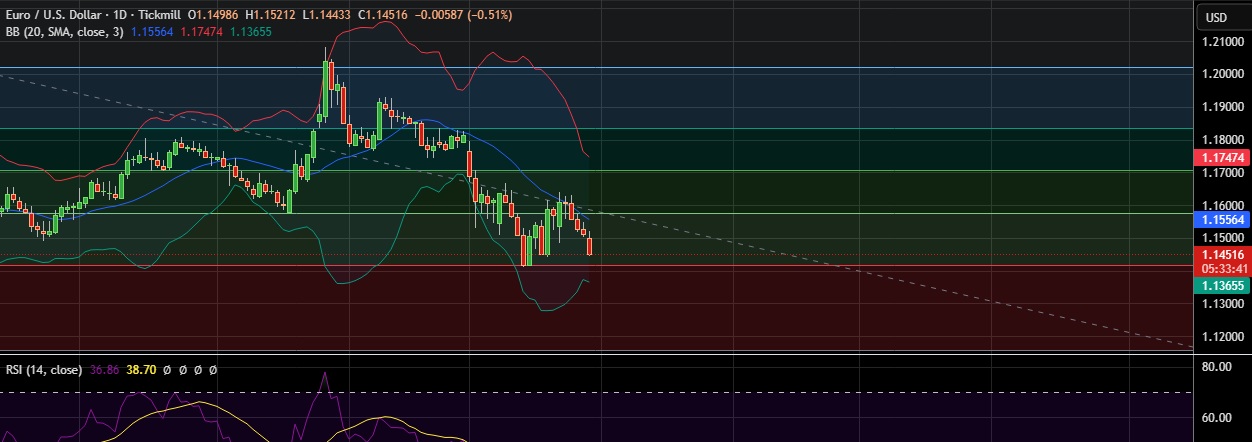Click the 1.16000 price scale label
This screenshot has width=1252, height=442.
tap(1221, 205)
